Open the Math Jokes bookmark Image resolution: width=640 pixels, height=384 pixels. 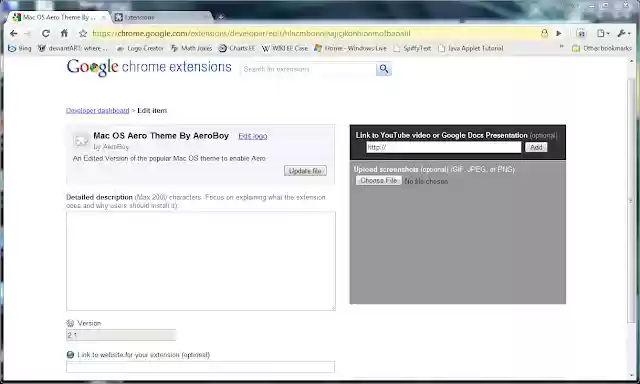tap(192, 48)
